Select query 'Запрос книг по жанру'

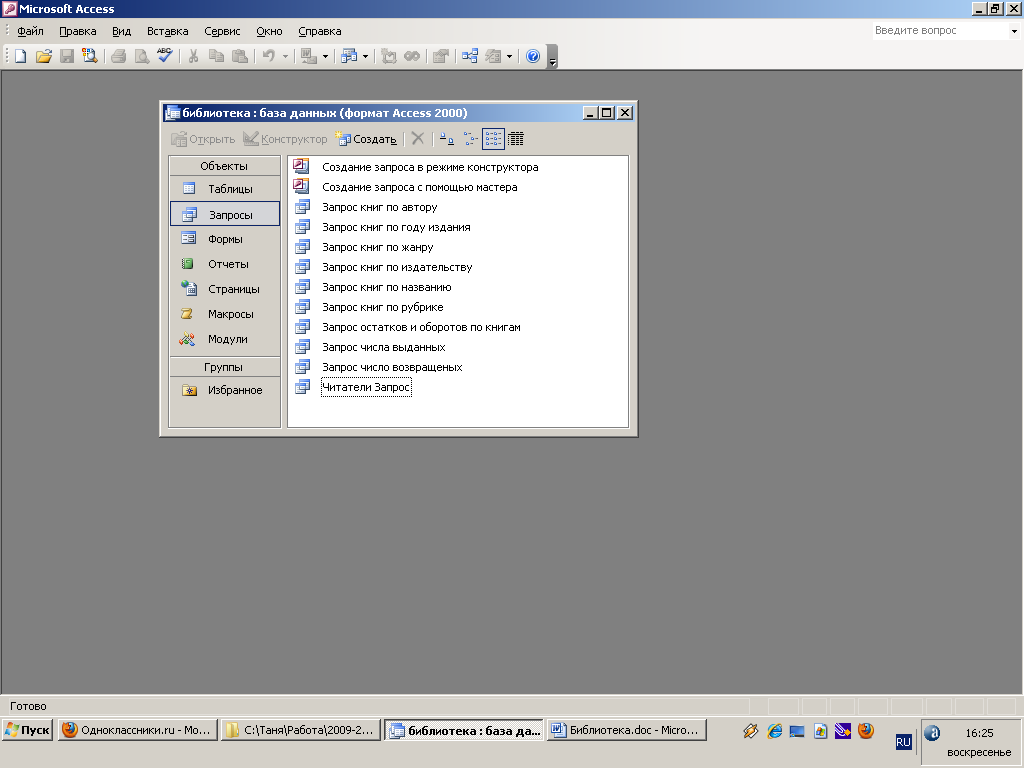[x=377, y=247]
